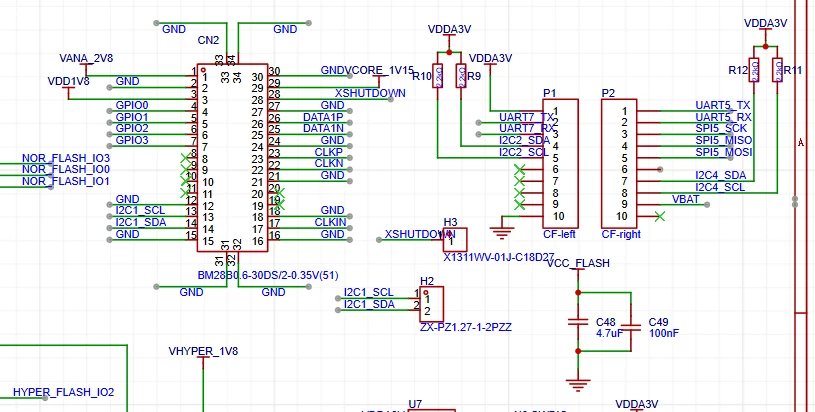Select the I2C2_SDA net label
The height and width of the screenshot is (412, 815).
[524, 140]
